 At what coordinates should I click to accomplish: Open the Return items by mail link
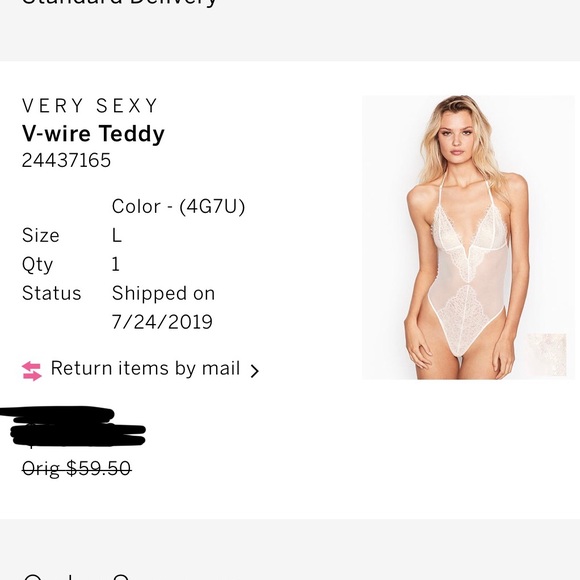[141, 370]
